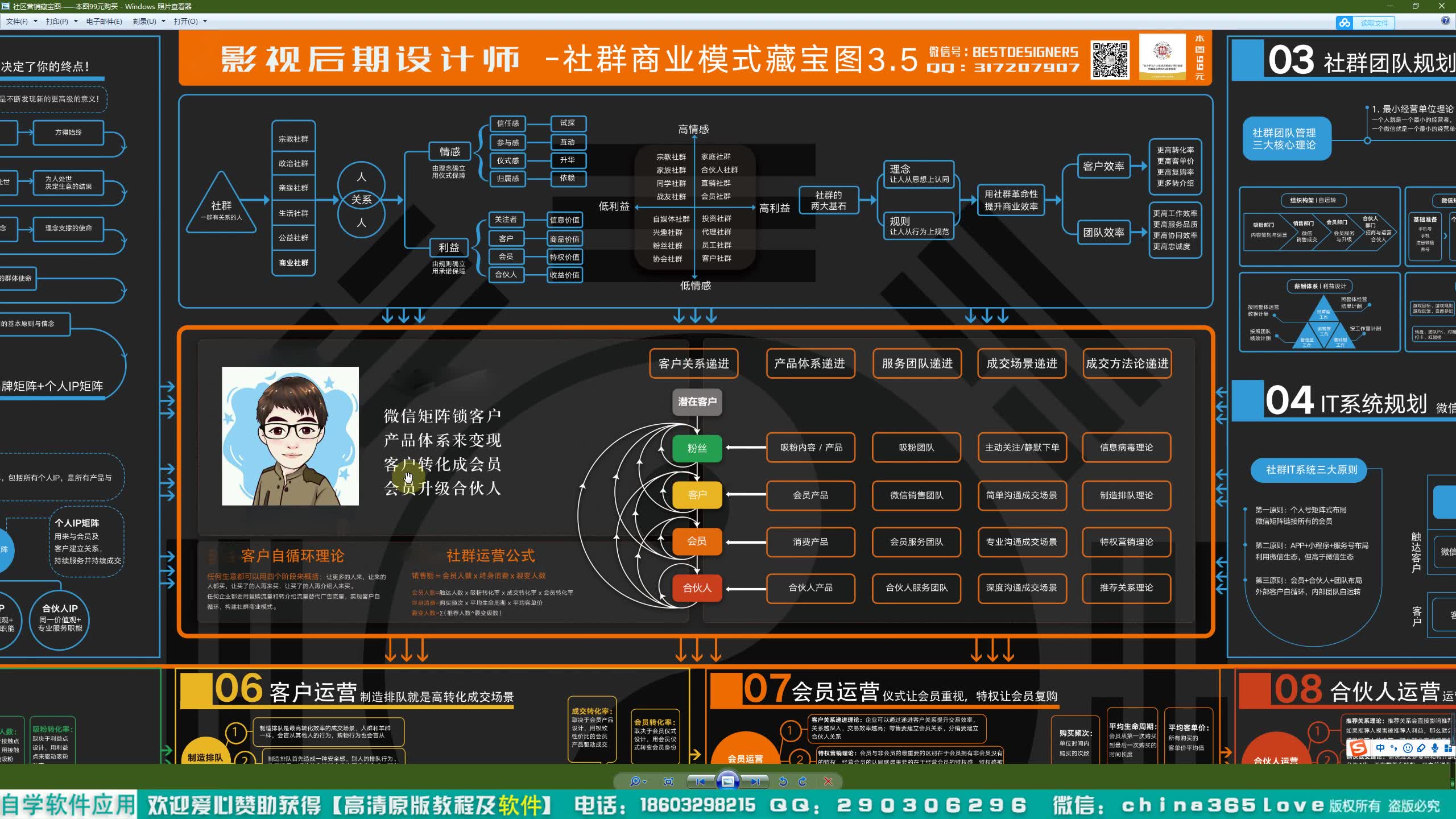Toggle Sogou punctuation mode
The width and height of the screenshot is (1456, 819).
[1393, 748]
